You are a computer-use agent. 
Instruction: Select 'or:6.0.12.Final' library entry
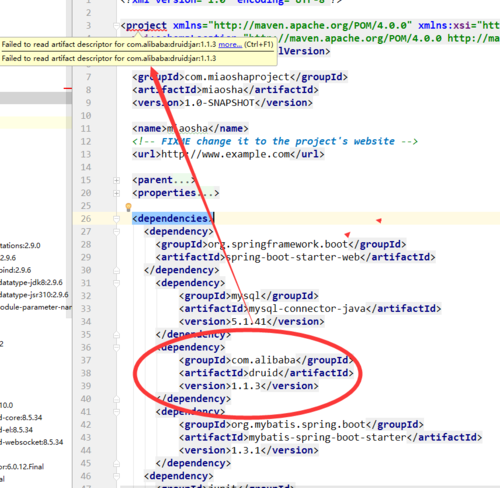click(22, 467)
